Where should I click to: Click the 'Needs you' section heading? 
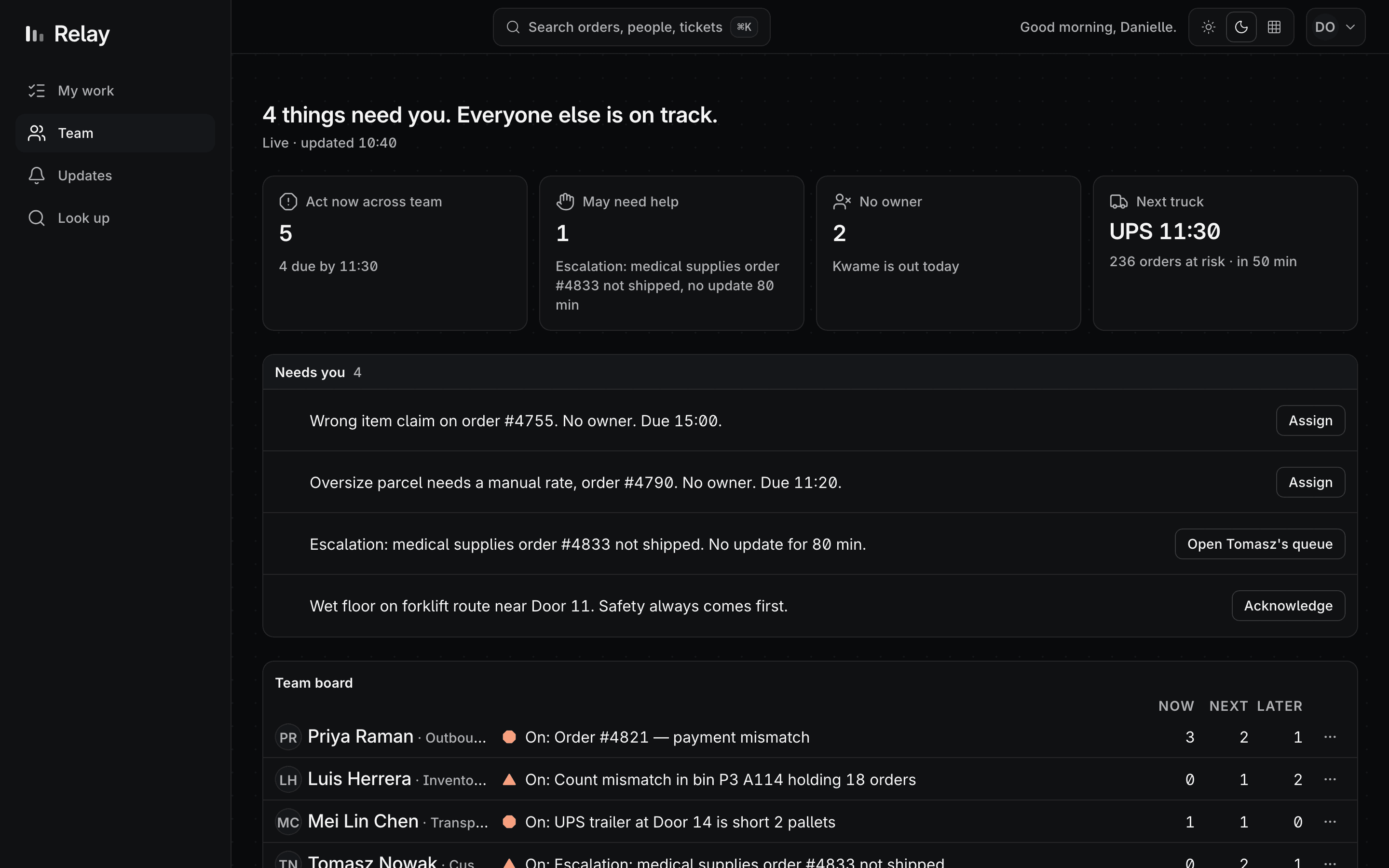(x=310, y=373)
